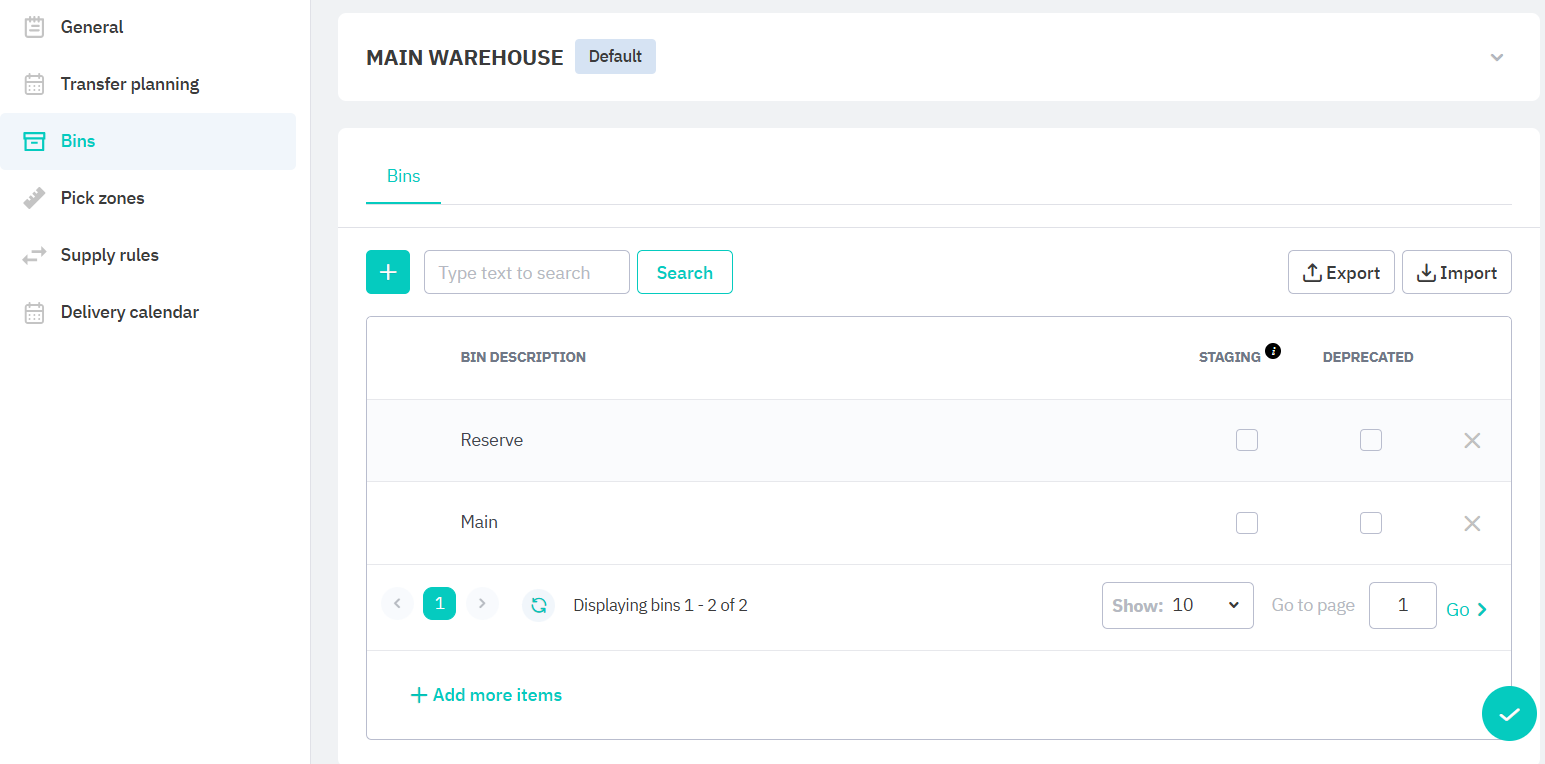Focus the bin search text field
Image resolution: width=1545 pixels, height=764 pixels.
[x=526, y=272]
